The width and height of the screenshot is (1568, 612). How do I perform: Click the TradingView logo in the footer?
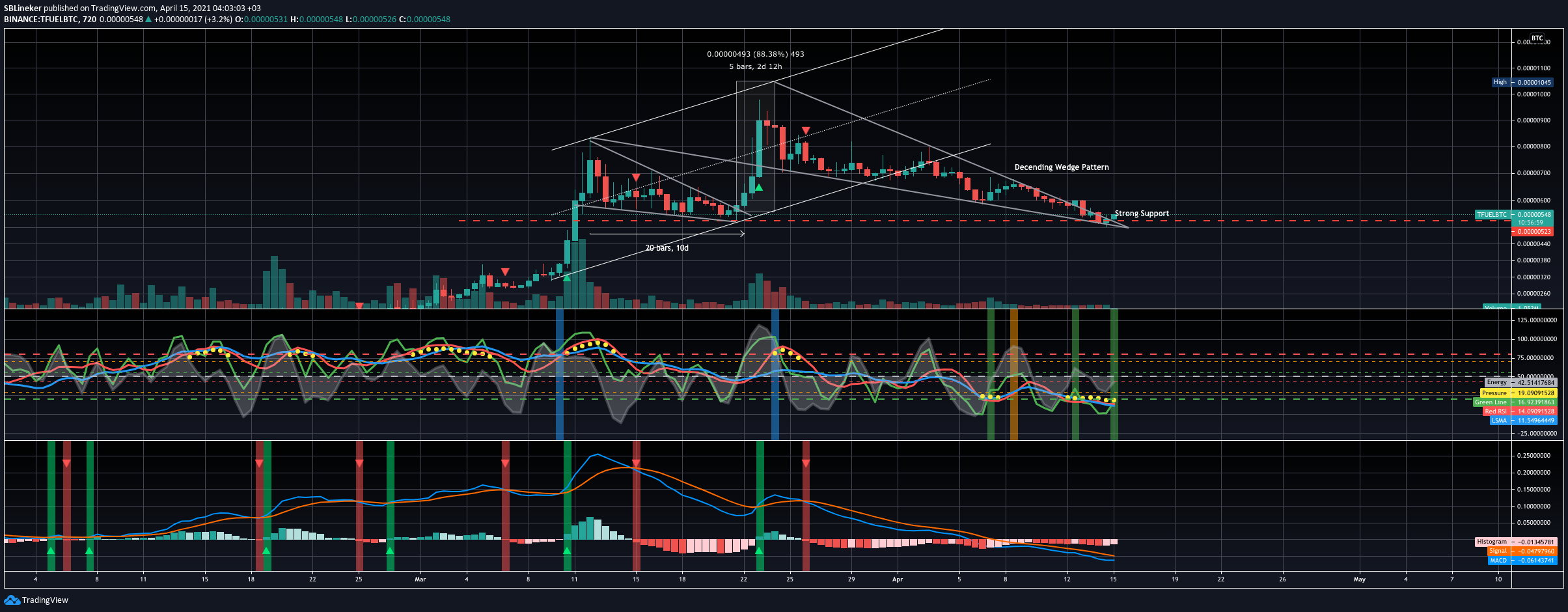tap(36, 600)
